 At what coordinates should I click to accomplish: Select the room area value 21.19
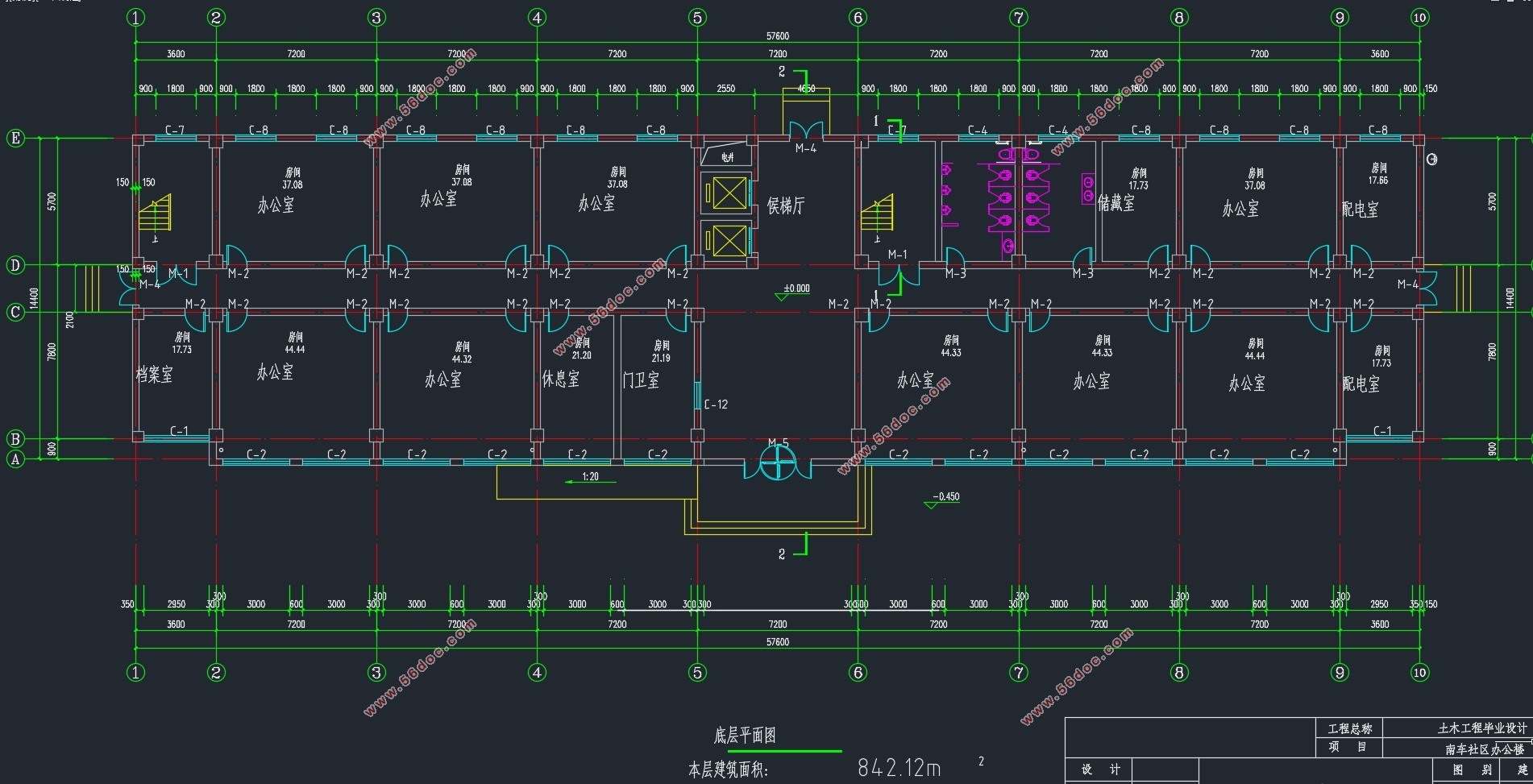click(661, 358)
